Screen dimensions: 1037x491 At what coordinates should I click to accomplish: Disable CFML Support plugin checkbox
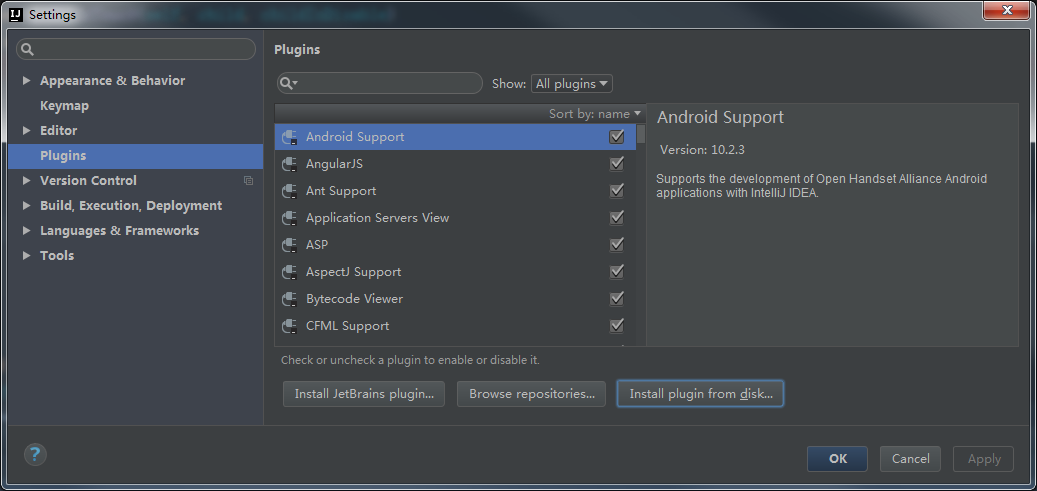616,326
